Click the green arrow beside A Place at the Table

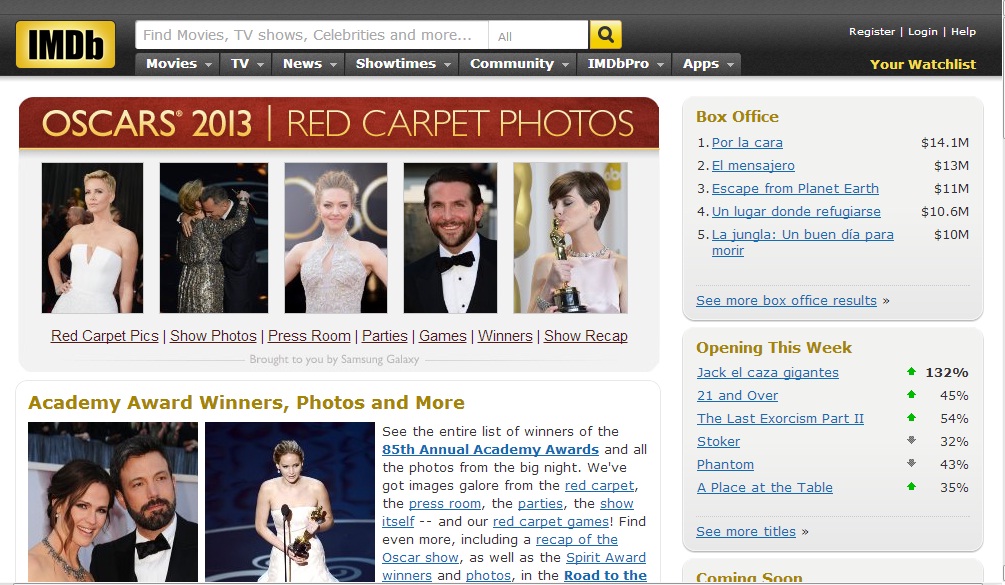click(x=911, y=487)
